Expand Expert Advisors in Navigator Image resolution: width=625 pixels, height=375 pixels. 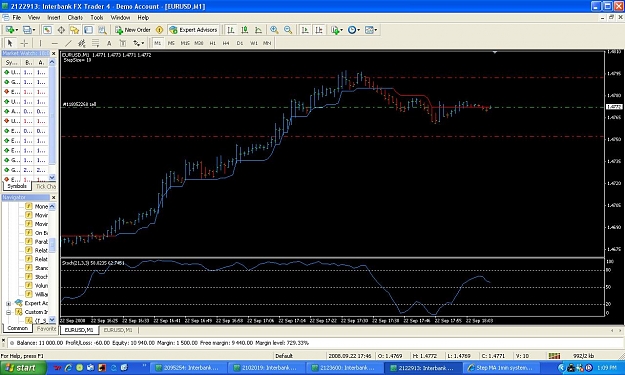click(8, 304)
